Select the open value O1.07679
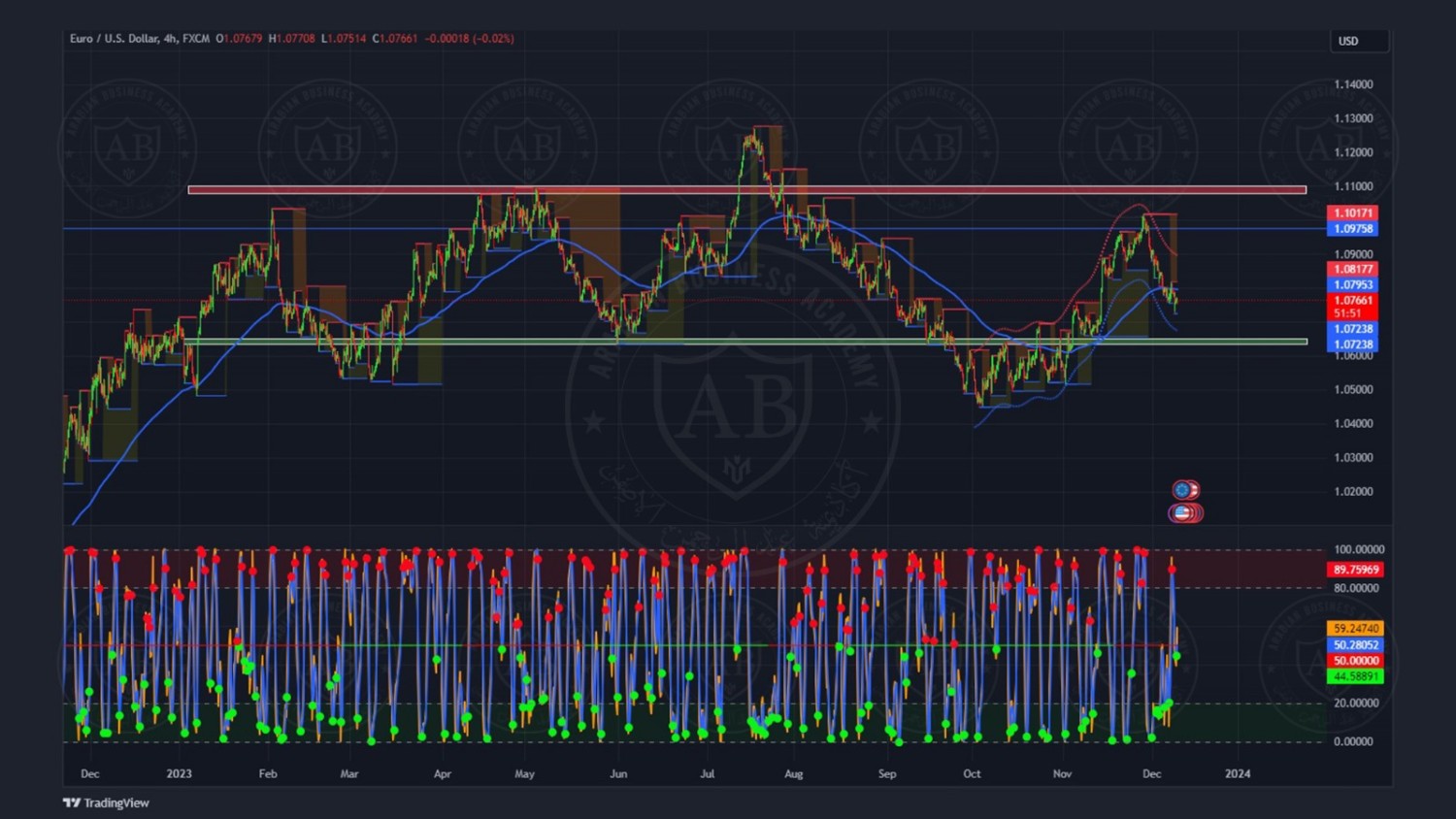The height and width of the screenshot is (819, 1456). [239, 39]
